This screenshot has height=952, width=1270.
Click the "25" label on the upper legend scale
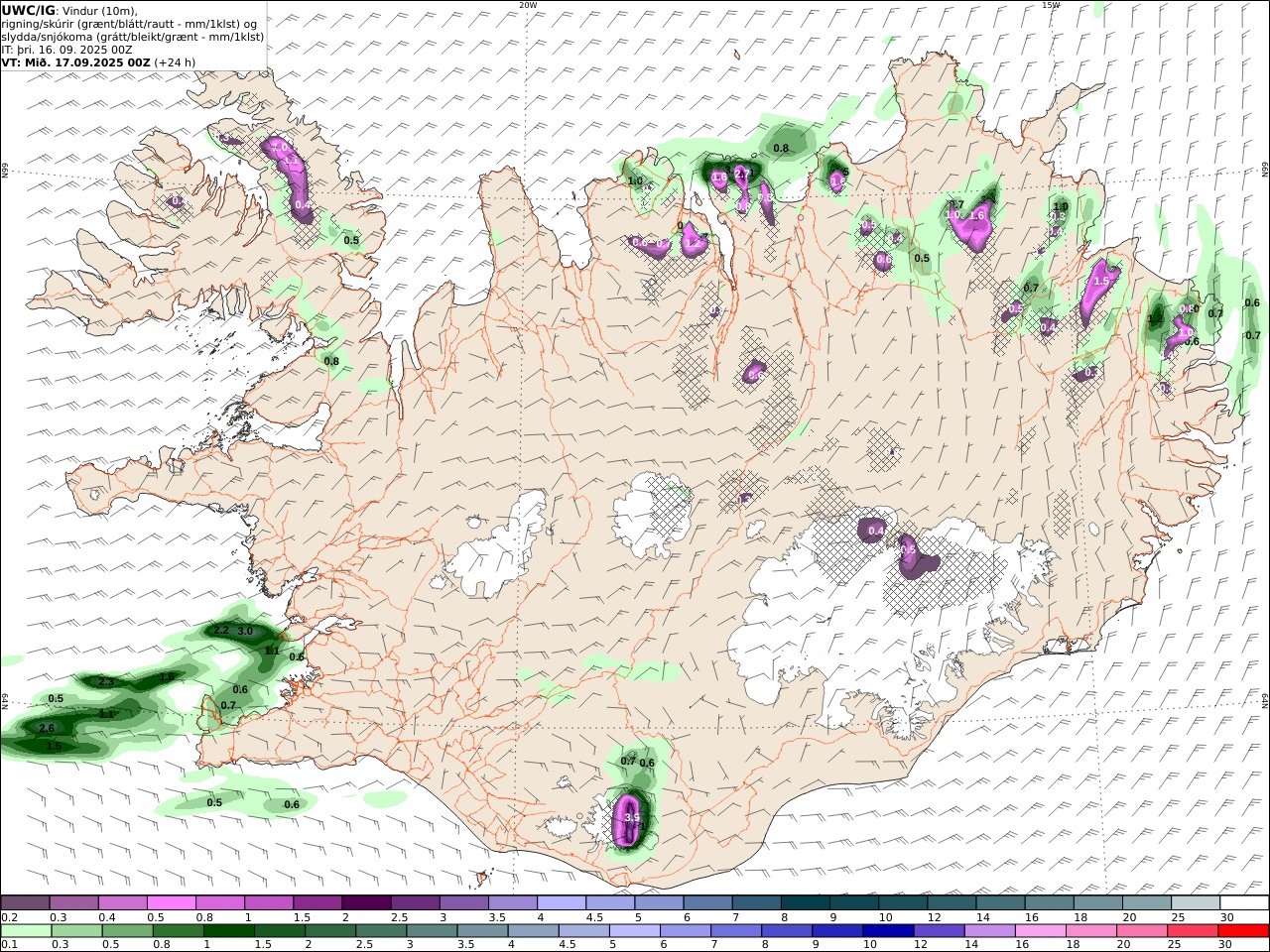click(1177, 917)
